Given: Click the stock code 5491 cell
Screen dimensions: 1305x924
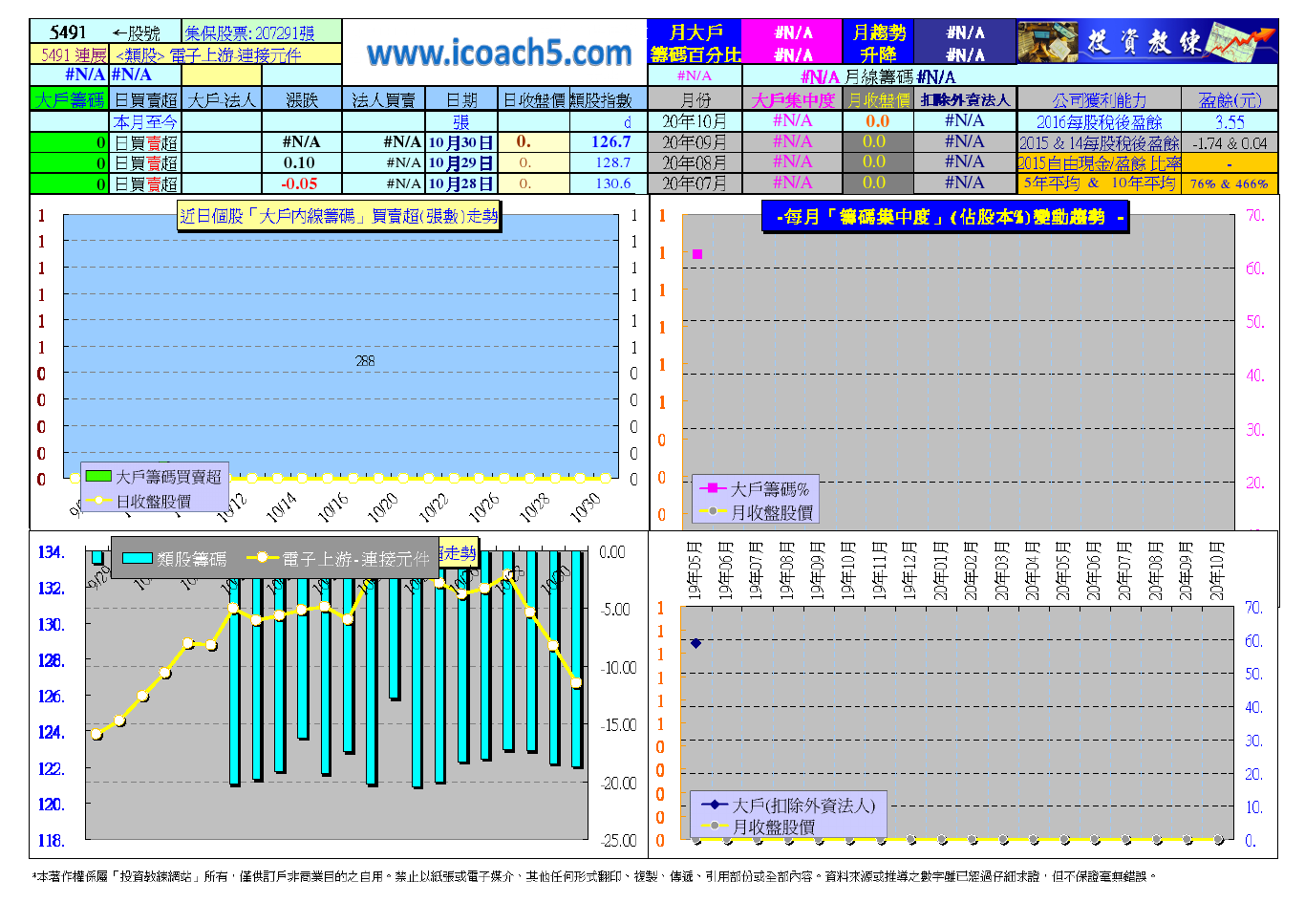Looking at the screenshot, I should click(x=68, y=32).
